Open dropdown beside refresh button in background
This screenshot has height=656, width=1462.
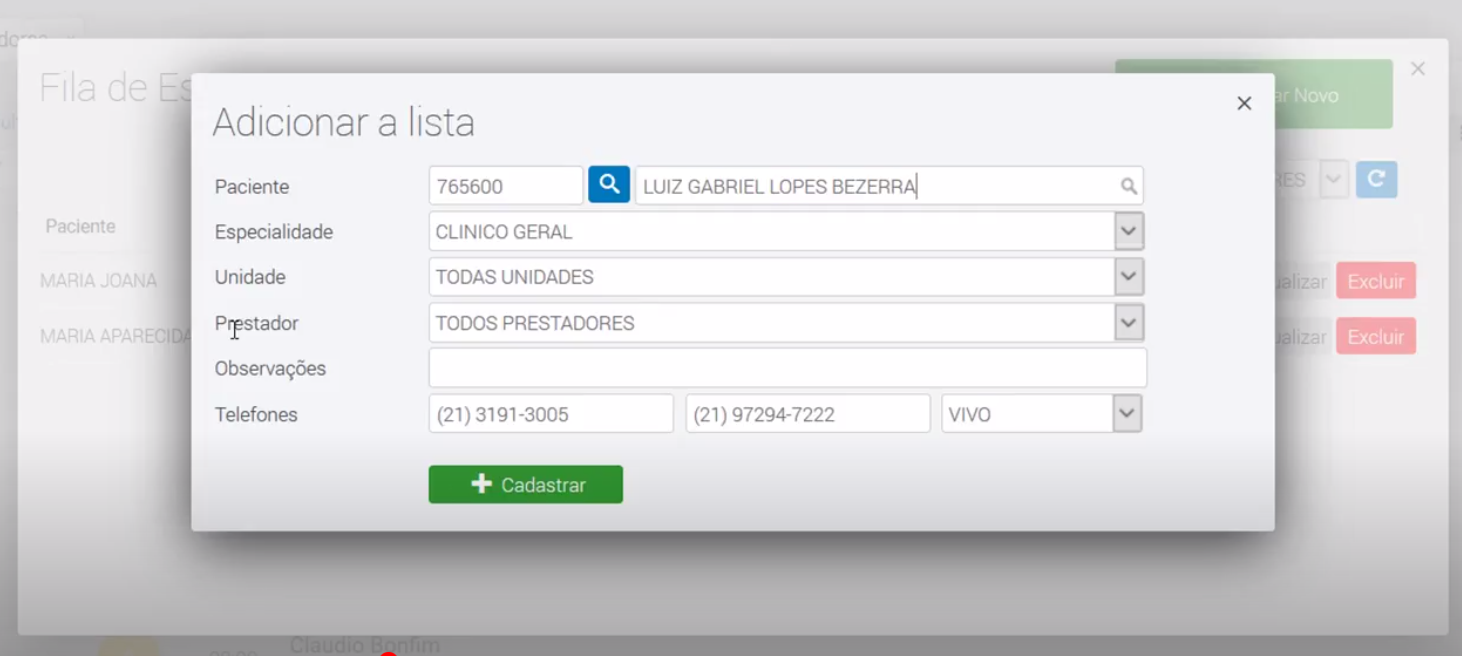point(1334,180)
